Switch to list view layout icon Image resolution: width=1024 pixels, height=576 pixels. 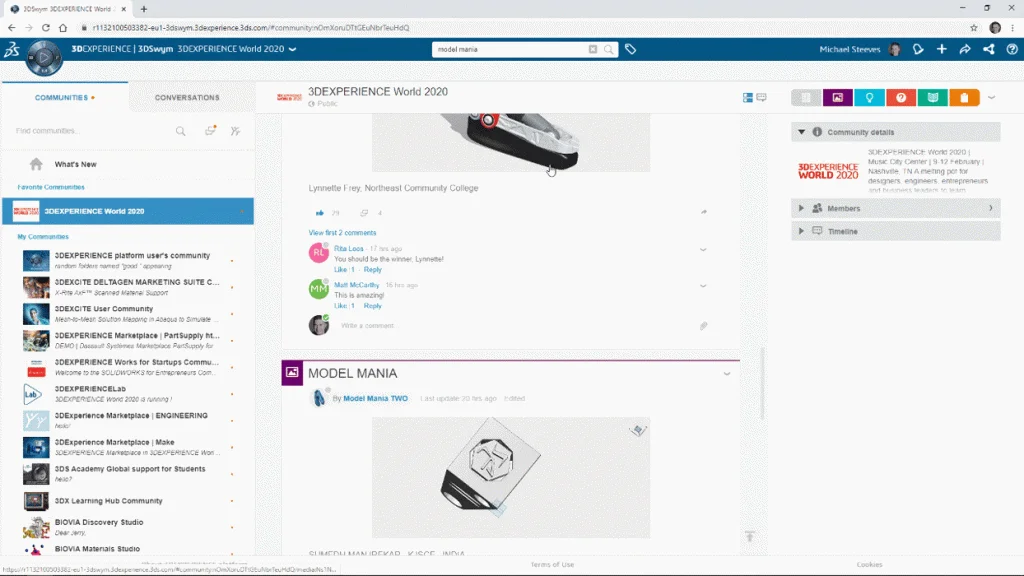[748, 97]
